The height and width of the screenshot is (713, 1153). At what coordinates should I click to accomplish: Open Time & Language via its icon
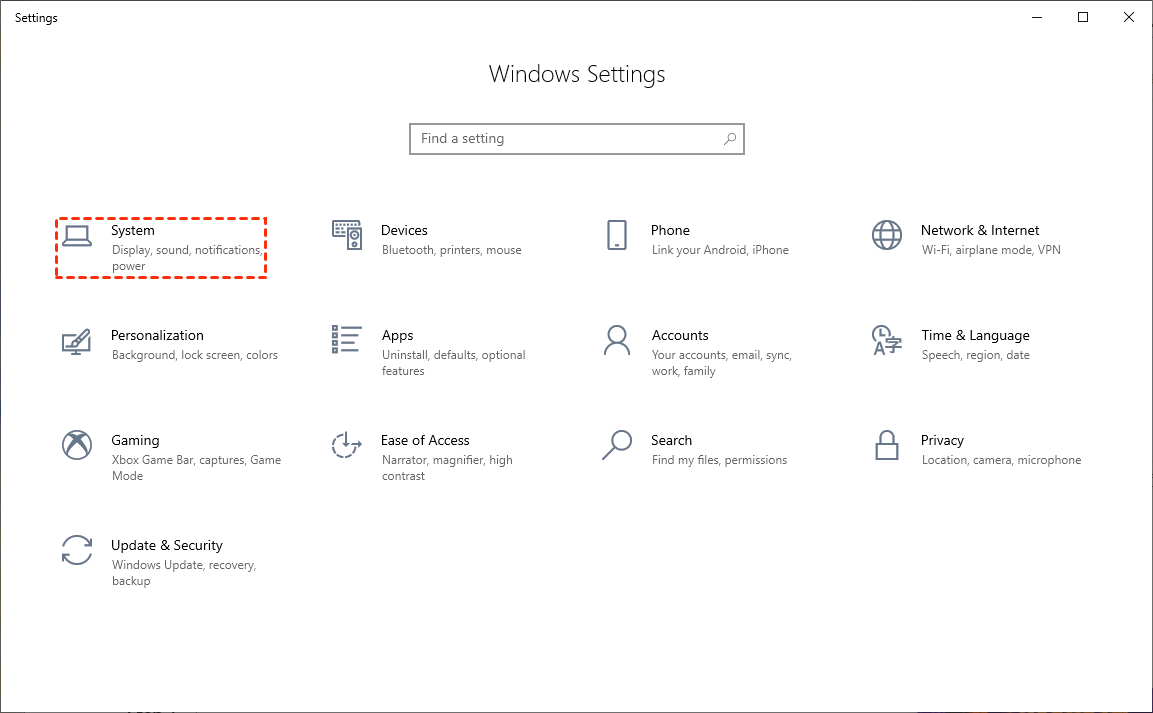point(887,340)
